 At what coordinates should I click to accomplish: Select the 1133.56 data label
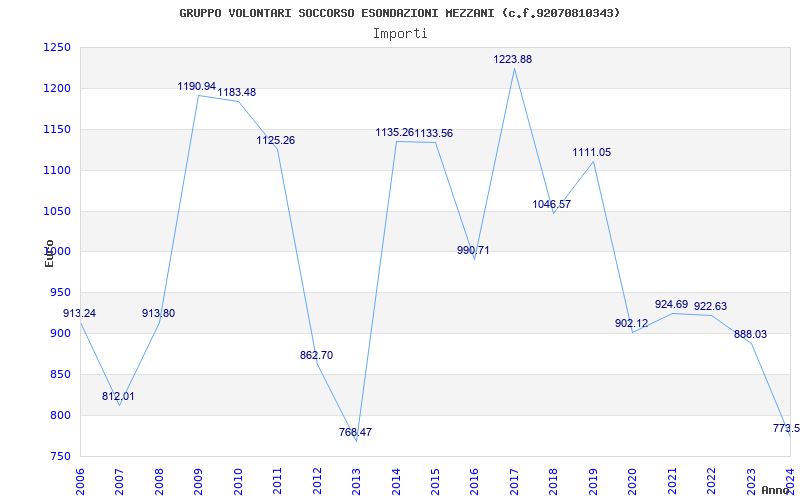coord(434,133)
